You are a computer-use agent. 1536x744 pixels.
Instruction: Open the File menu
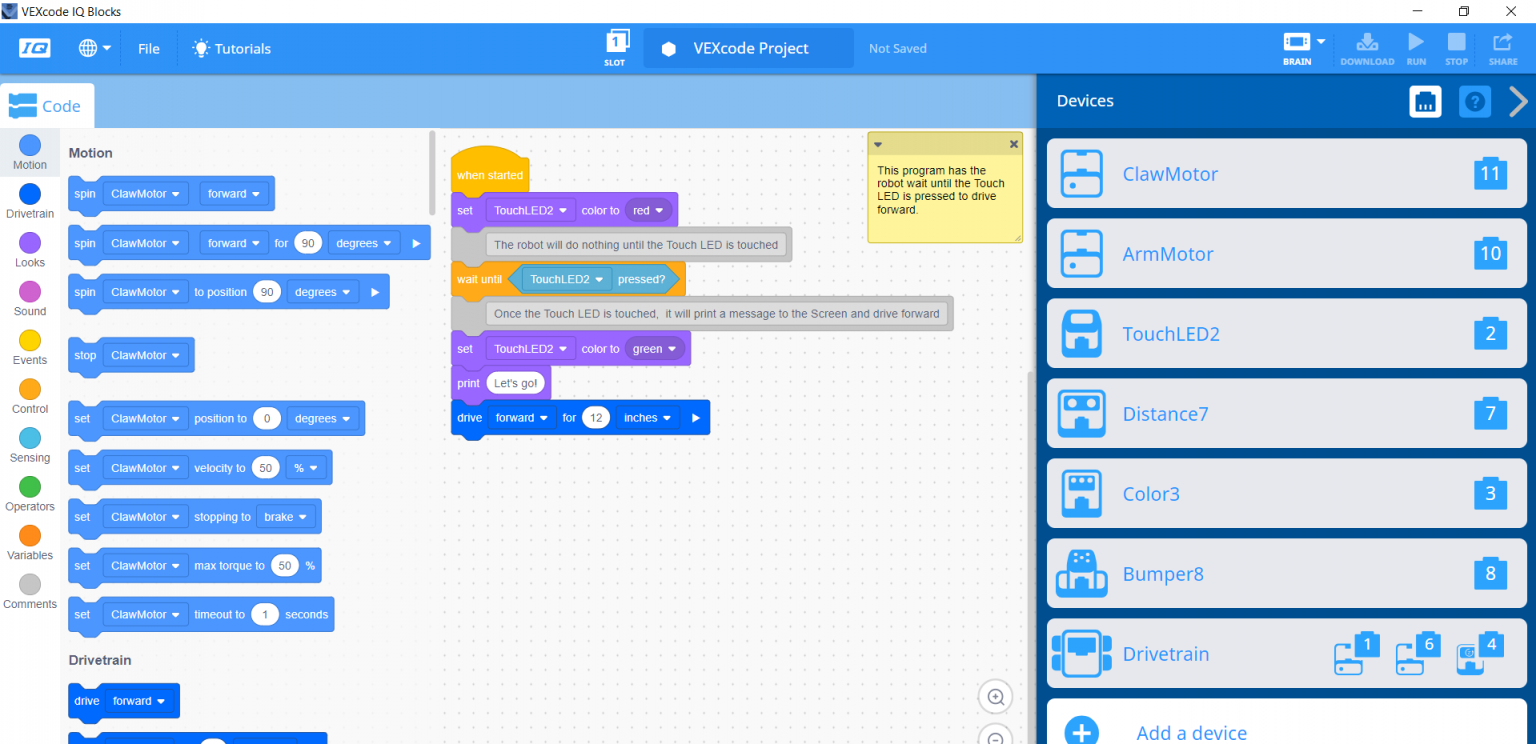tap(149, 48)
